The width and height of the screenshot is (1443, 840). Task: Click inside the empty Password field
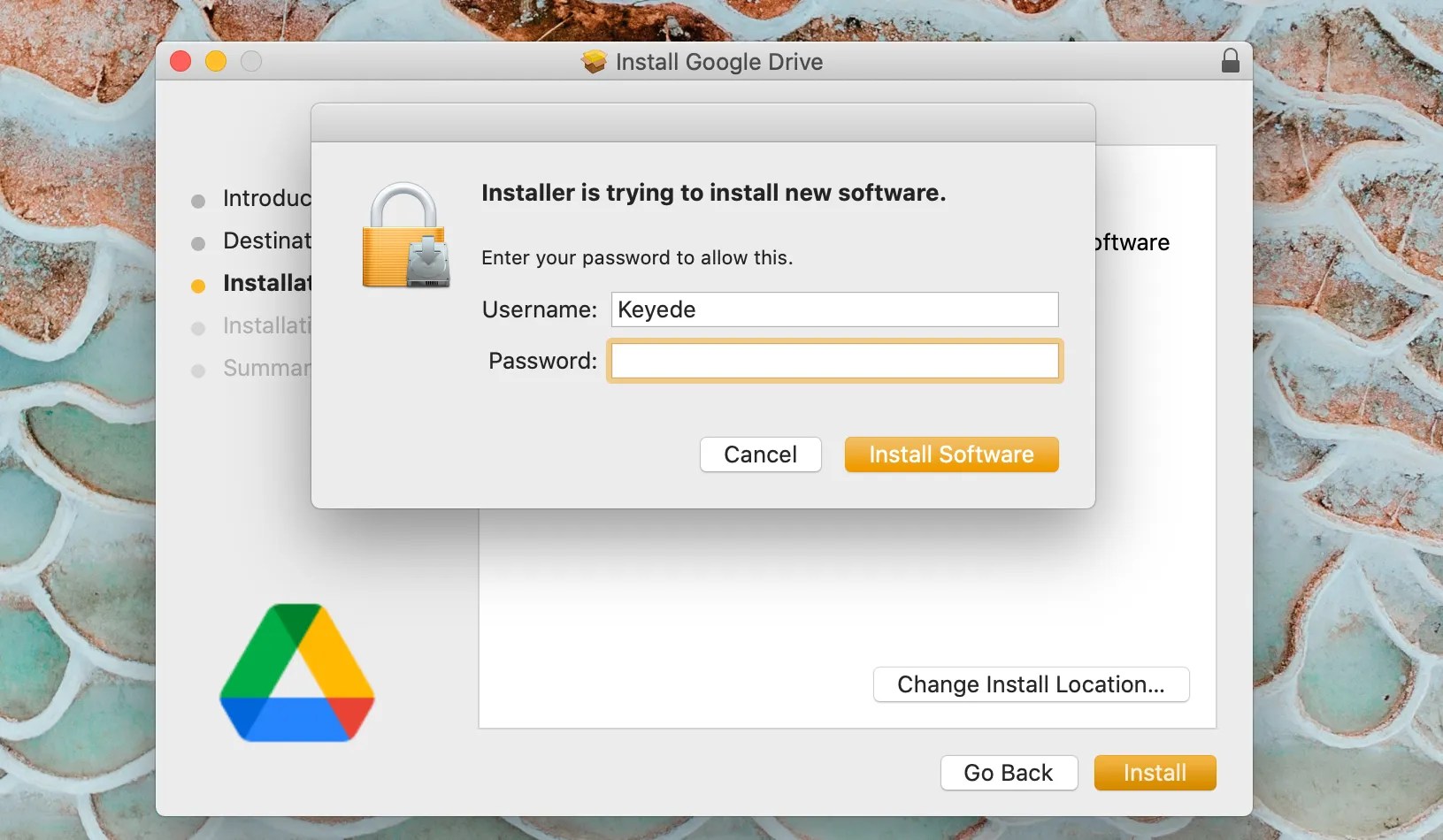(833, 361)
